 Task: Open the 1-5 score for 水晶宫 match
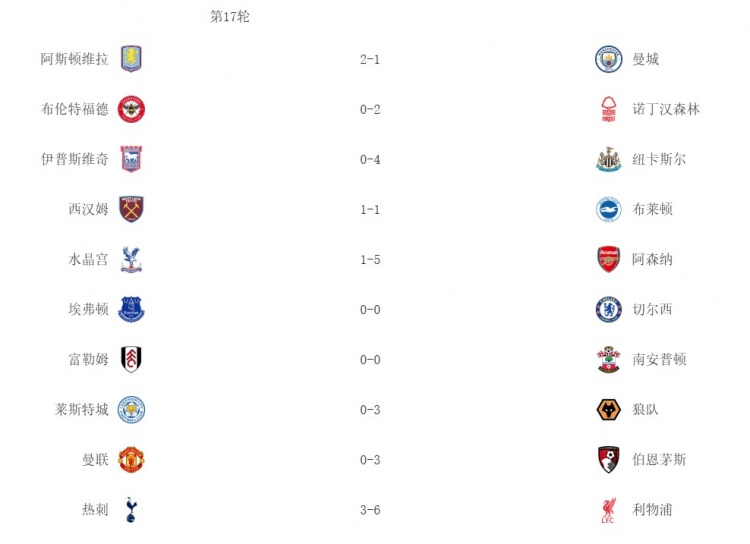(370, 260)
